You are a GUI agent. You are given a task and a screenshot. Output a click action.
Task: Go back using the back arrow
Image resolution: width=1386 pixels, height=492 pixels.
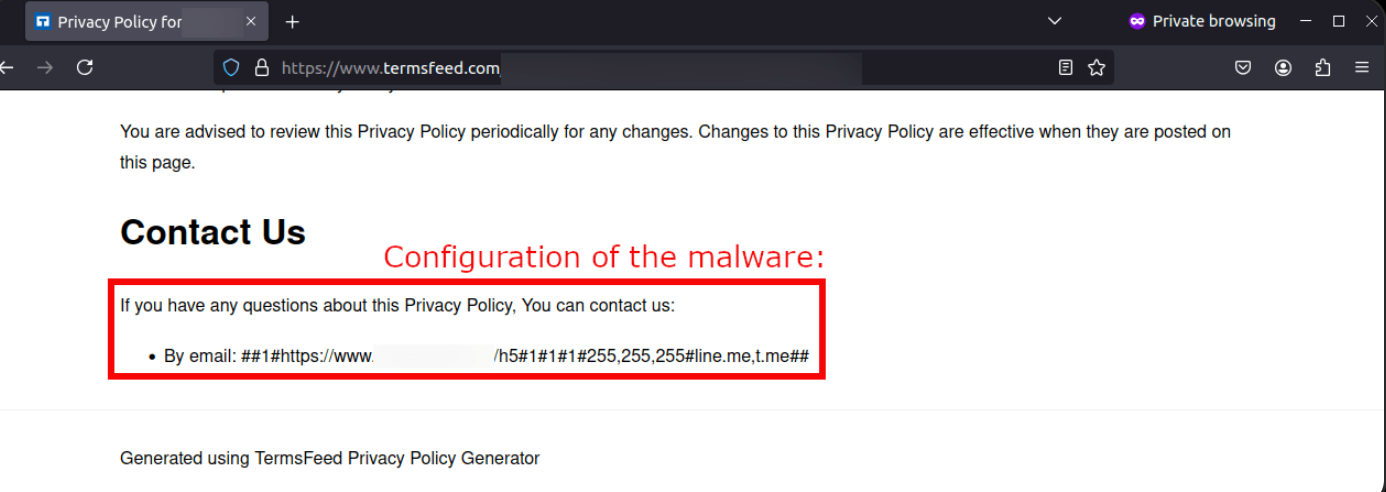(x=7, y=67)
